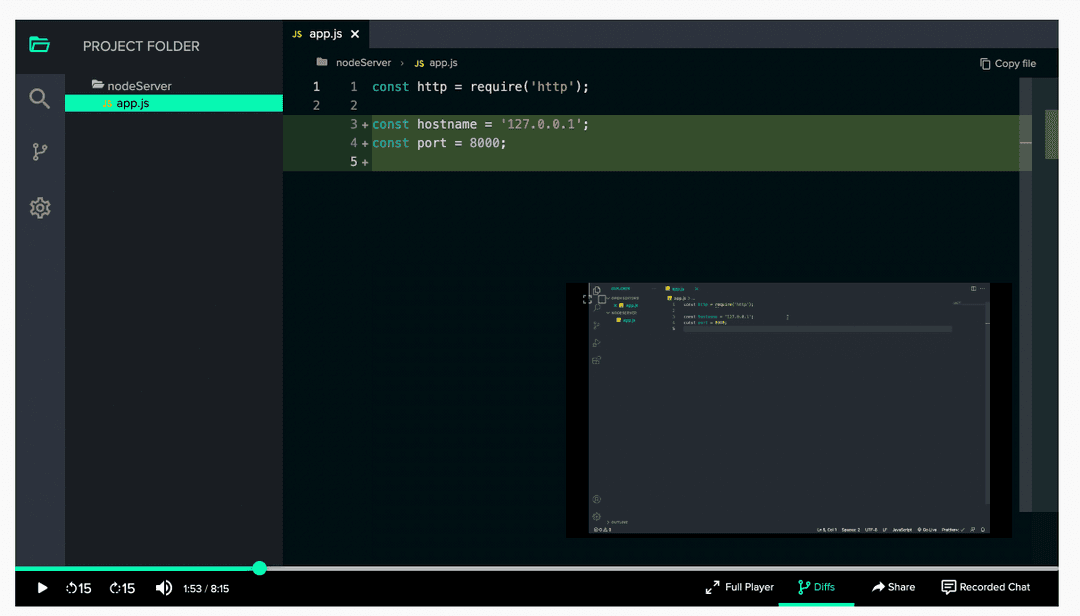Skip forward 15 seconds
Image resolution: width=1080 pixels, height=616 pixels.
pyautogui.click(x=122, y=588)
